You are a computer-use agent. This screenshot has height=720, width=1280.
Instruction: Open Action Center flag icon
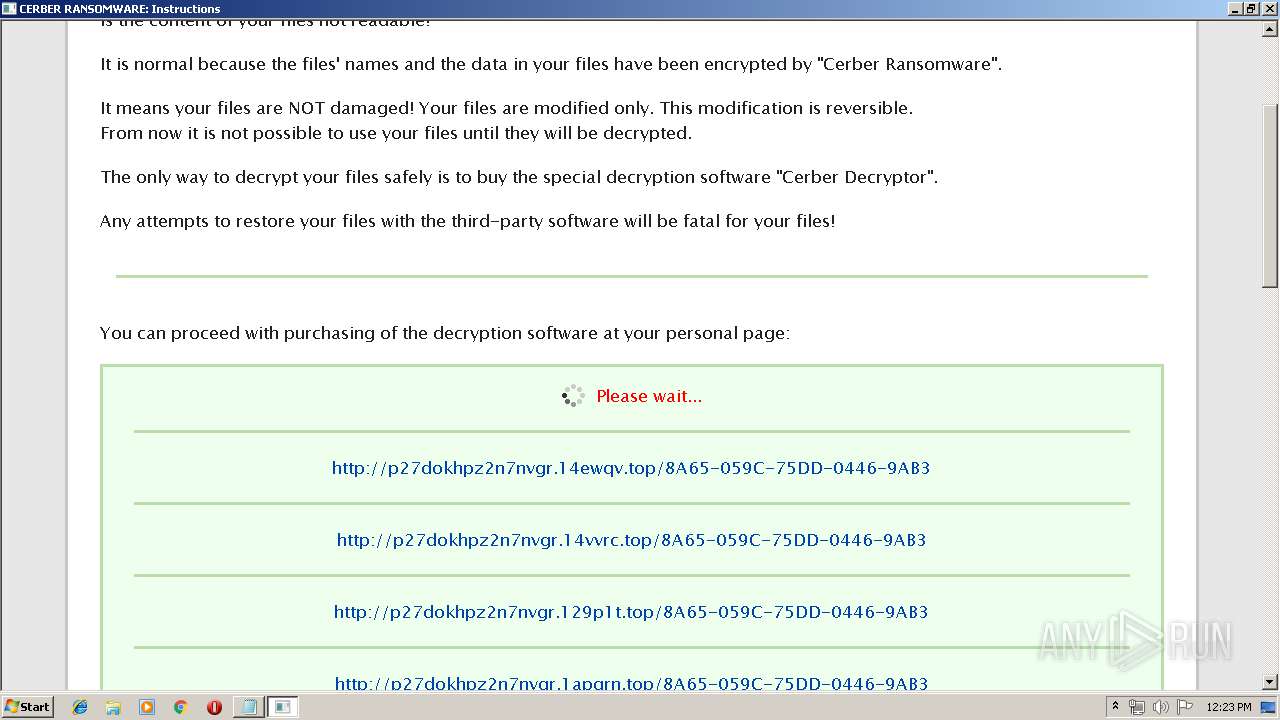coord(1185,707)
